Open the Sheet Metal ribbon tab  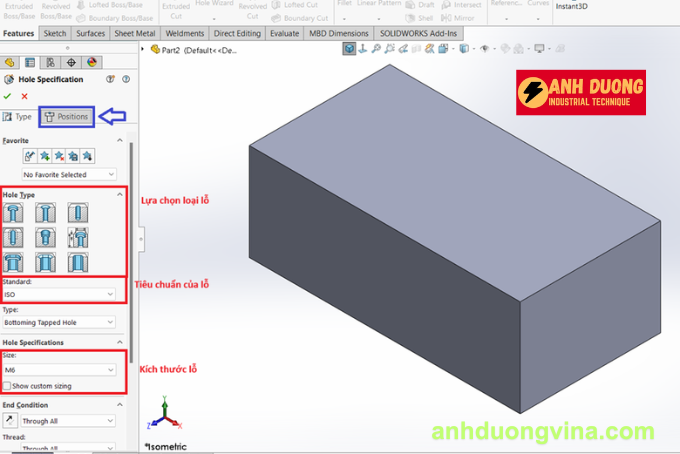(x=133, y=33)
